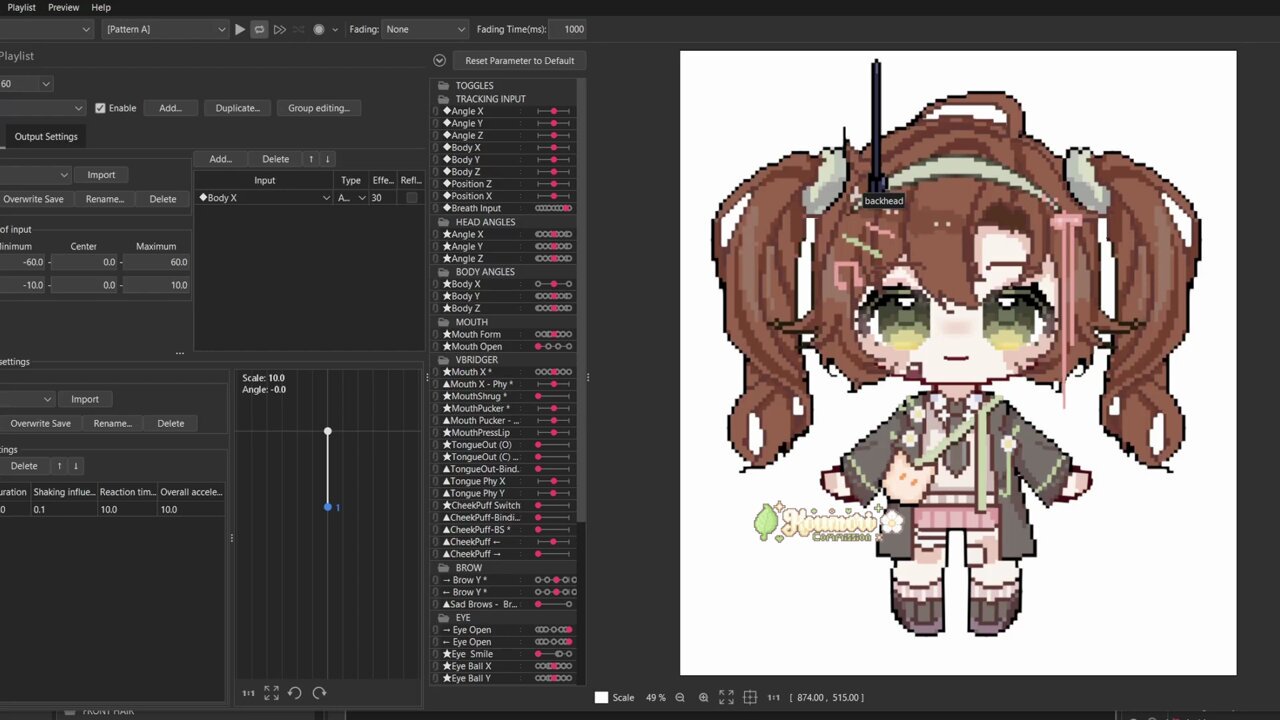The image size is (1280, 720).
Task: Play the selected Pattern A scene
Action: point(240,29)
